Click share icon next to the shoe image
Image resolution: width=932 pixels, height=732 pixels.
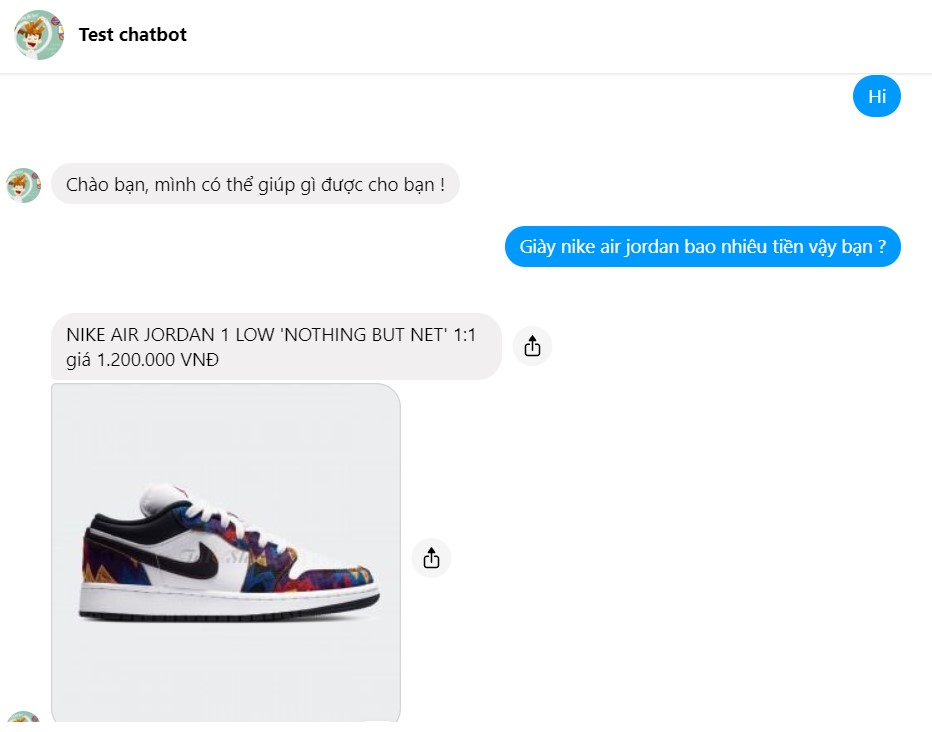tap(431, 558)
